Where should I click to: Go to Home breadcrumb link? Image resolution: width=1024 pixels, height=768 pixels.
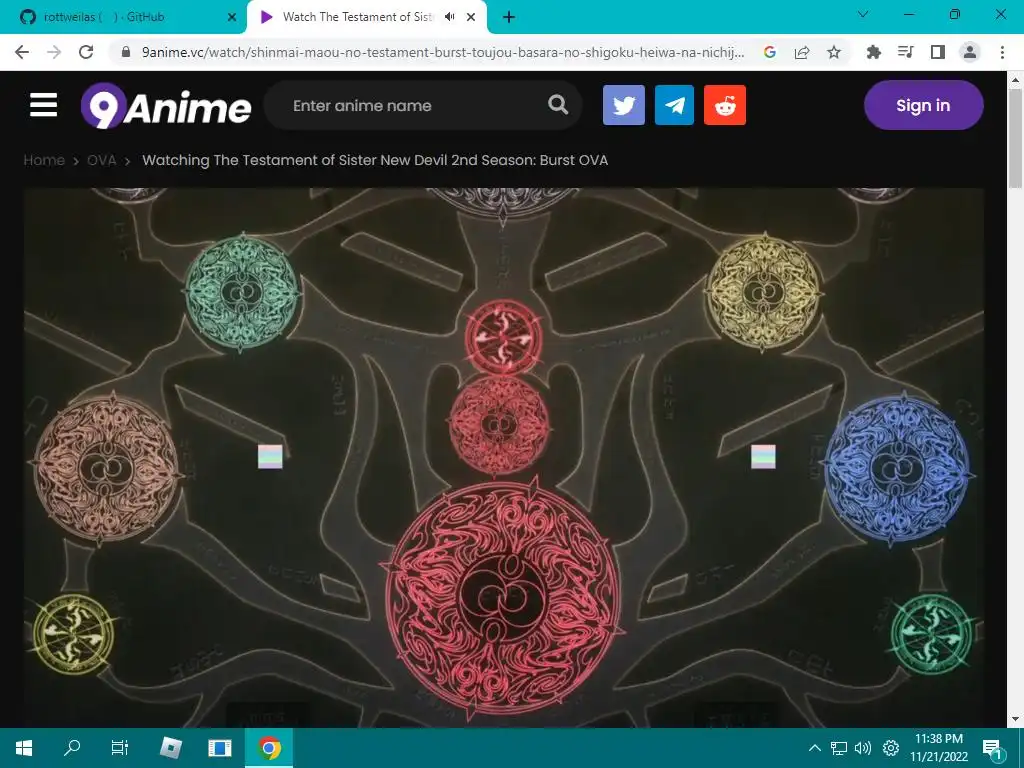tap(44, 160)
